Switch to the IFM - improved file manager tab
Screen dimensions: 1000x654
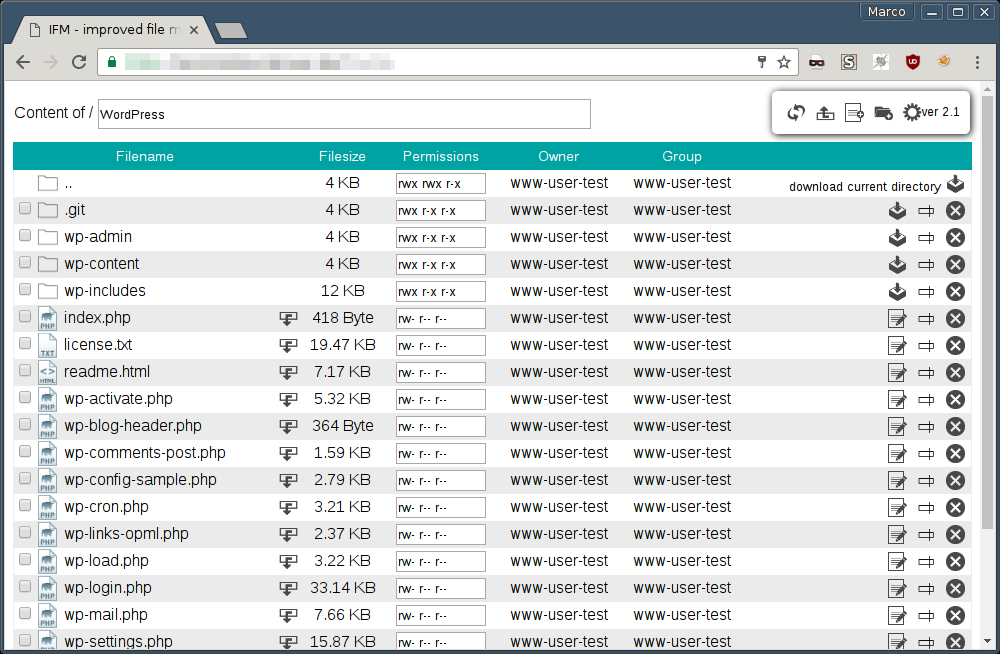[115, 30]
